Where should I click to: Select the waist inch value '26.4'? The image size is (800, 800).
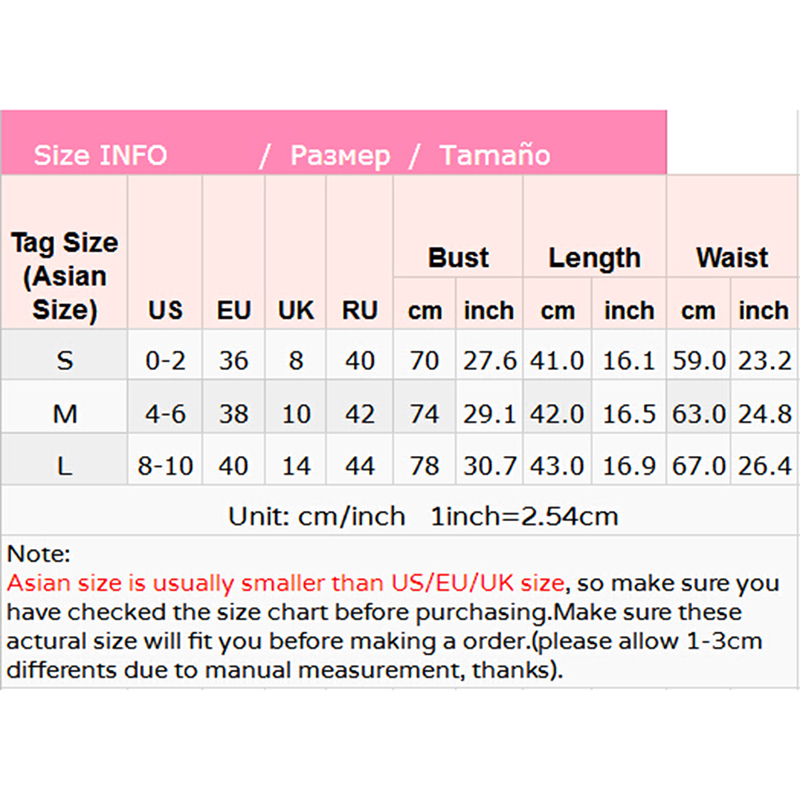[x=765, y=464]
